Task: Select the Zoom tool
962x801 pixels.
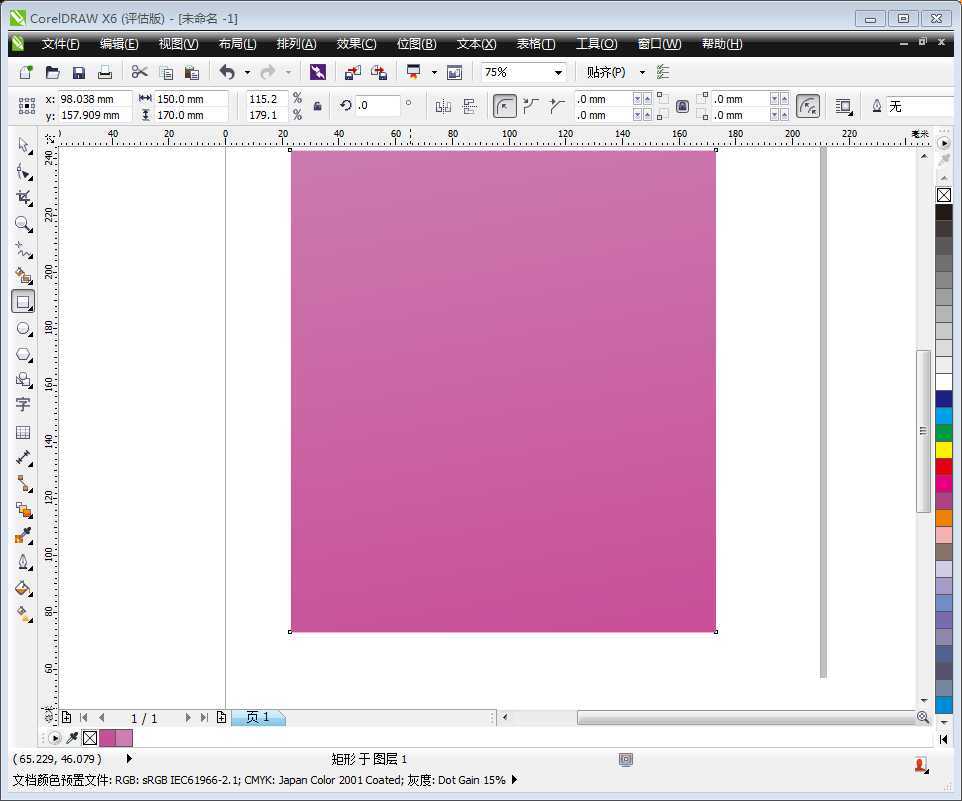Action: tap(23, 224)
